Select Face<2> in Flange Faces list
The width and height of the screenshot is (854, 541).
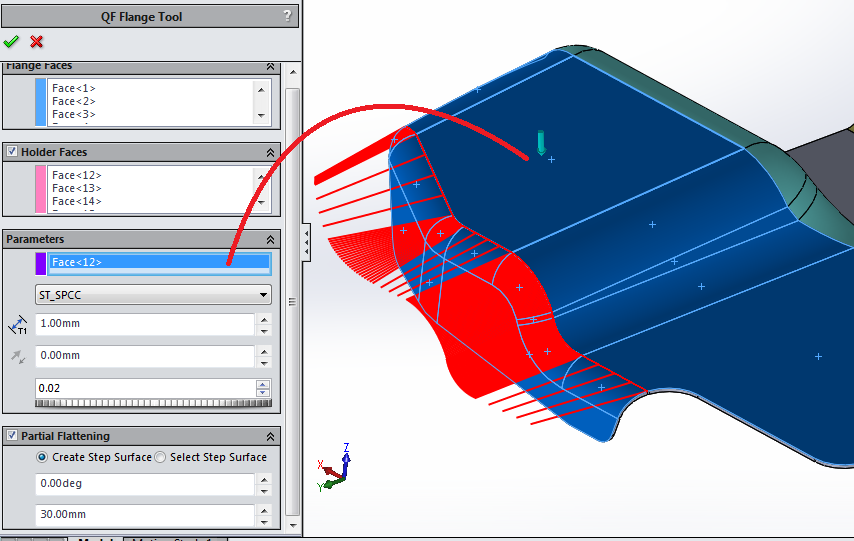[x=74, y=101]
